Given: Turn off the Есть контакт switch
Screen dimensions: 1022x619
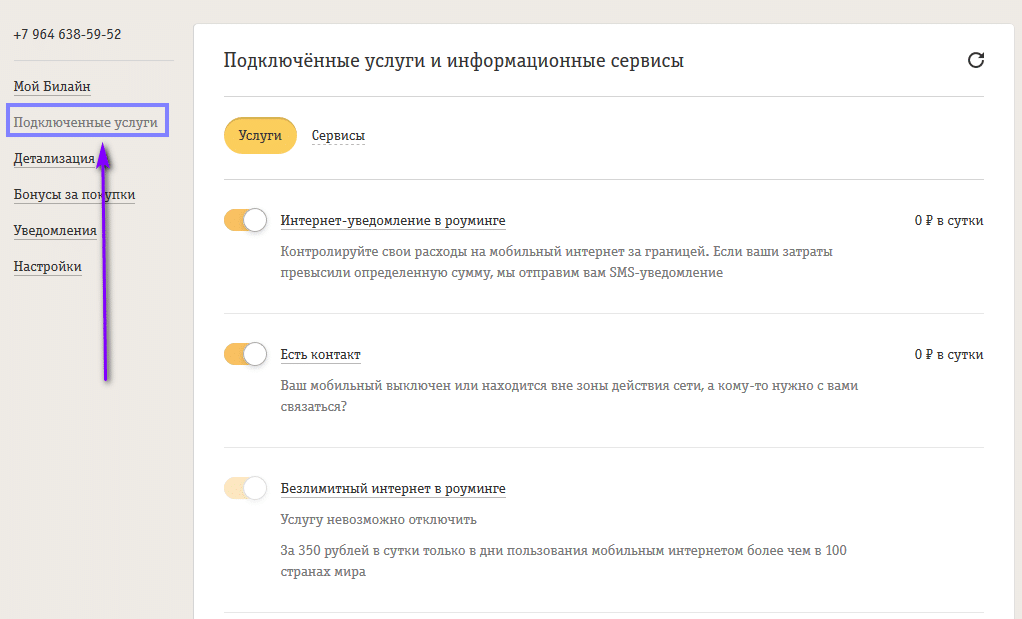Looking at the screenshot, I should (245, 354).
